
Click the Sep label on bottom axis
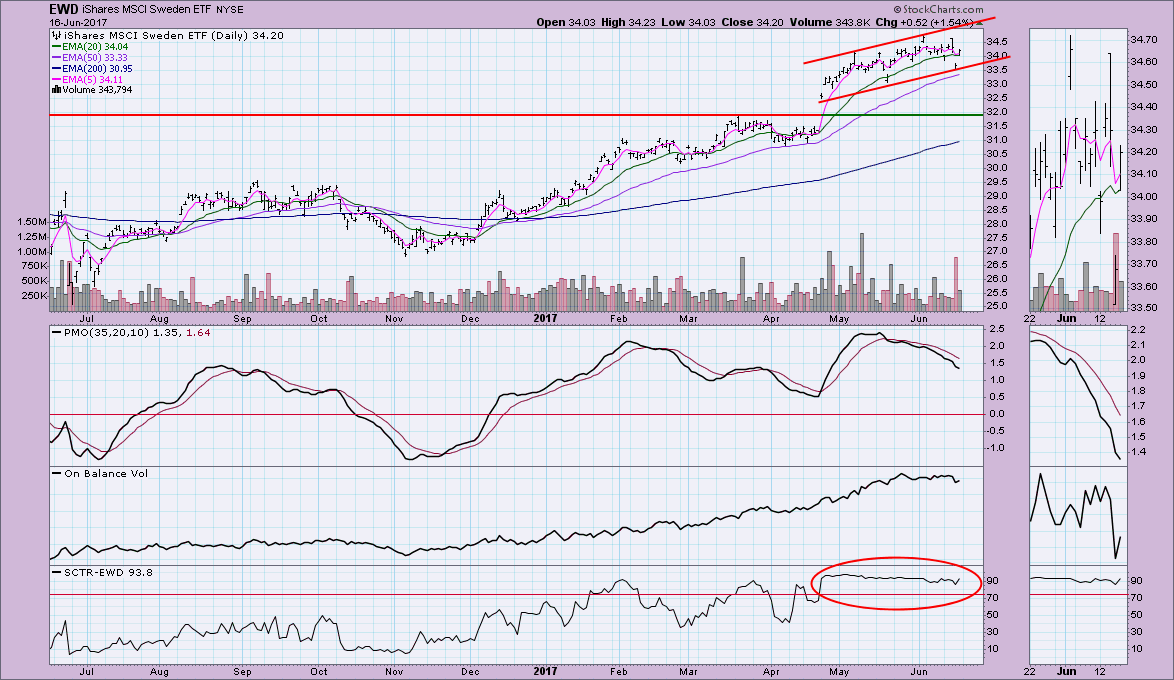pyautogui.click(x=243, y=671)
